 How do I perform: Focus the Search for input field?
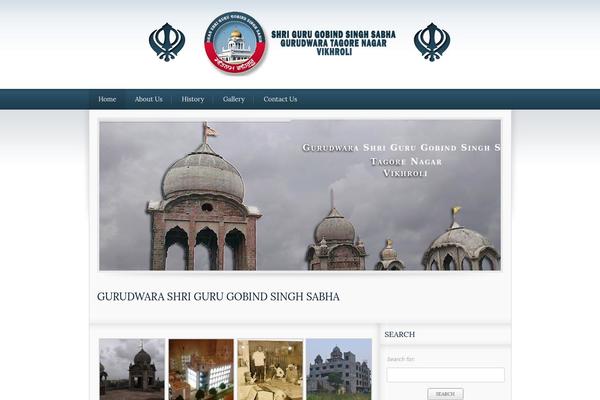coord(445,375)
